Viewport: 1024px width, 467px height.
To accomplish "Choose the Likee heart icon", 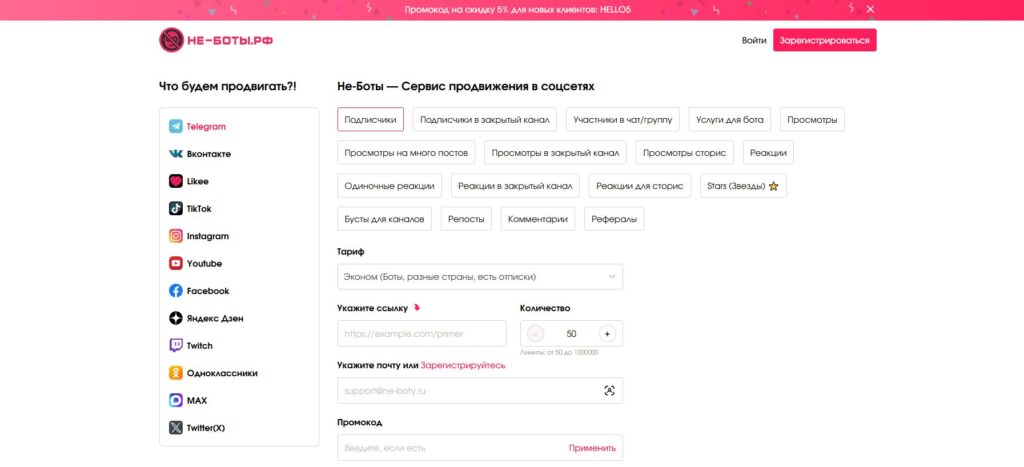I will 176,182.
